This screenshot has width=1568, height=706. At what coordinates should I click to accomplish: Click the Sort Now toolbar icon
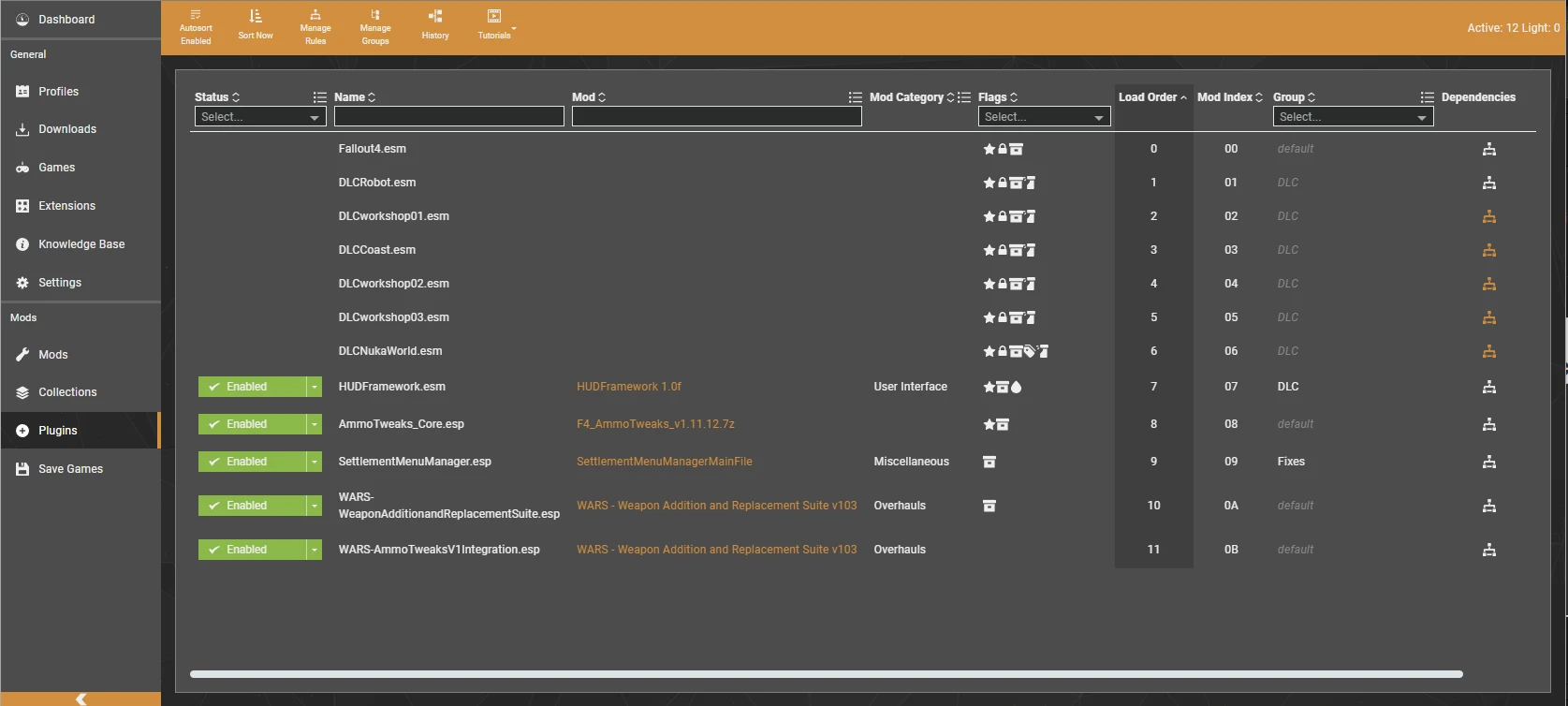[256, 25]
